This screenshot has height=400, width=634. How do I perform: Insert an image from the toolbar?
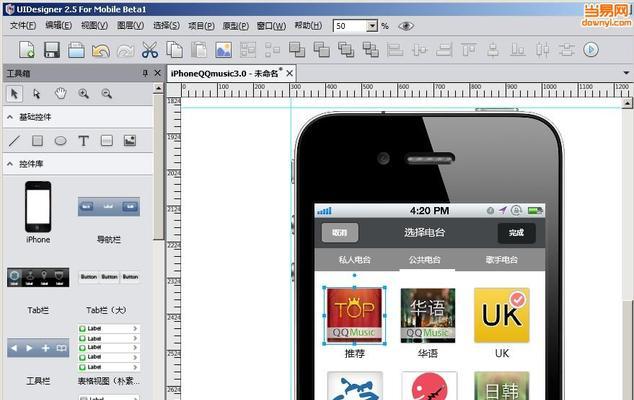tap(224, 50)
